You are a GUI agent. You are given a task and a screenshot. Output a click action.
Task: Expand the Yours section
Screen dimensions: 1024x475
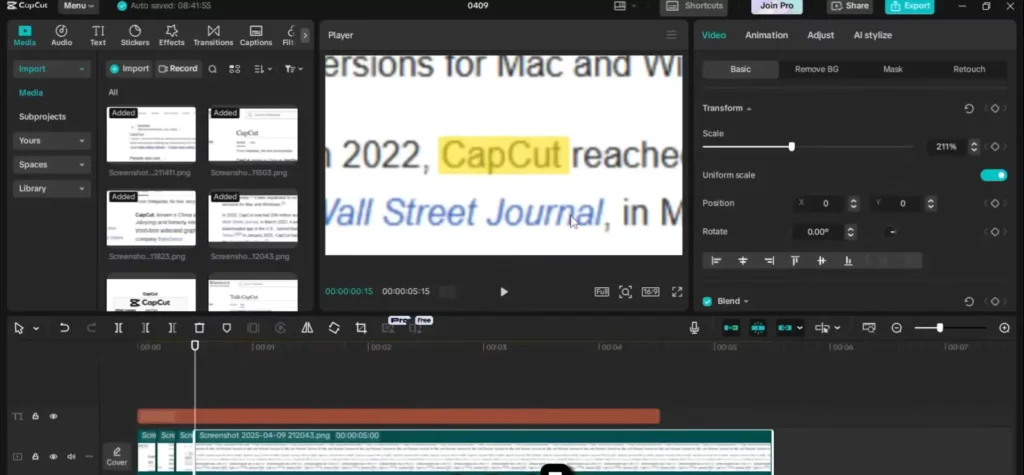pos(52,140)
